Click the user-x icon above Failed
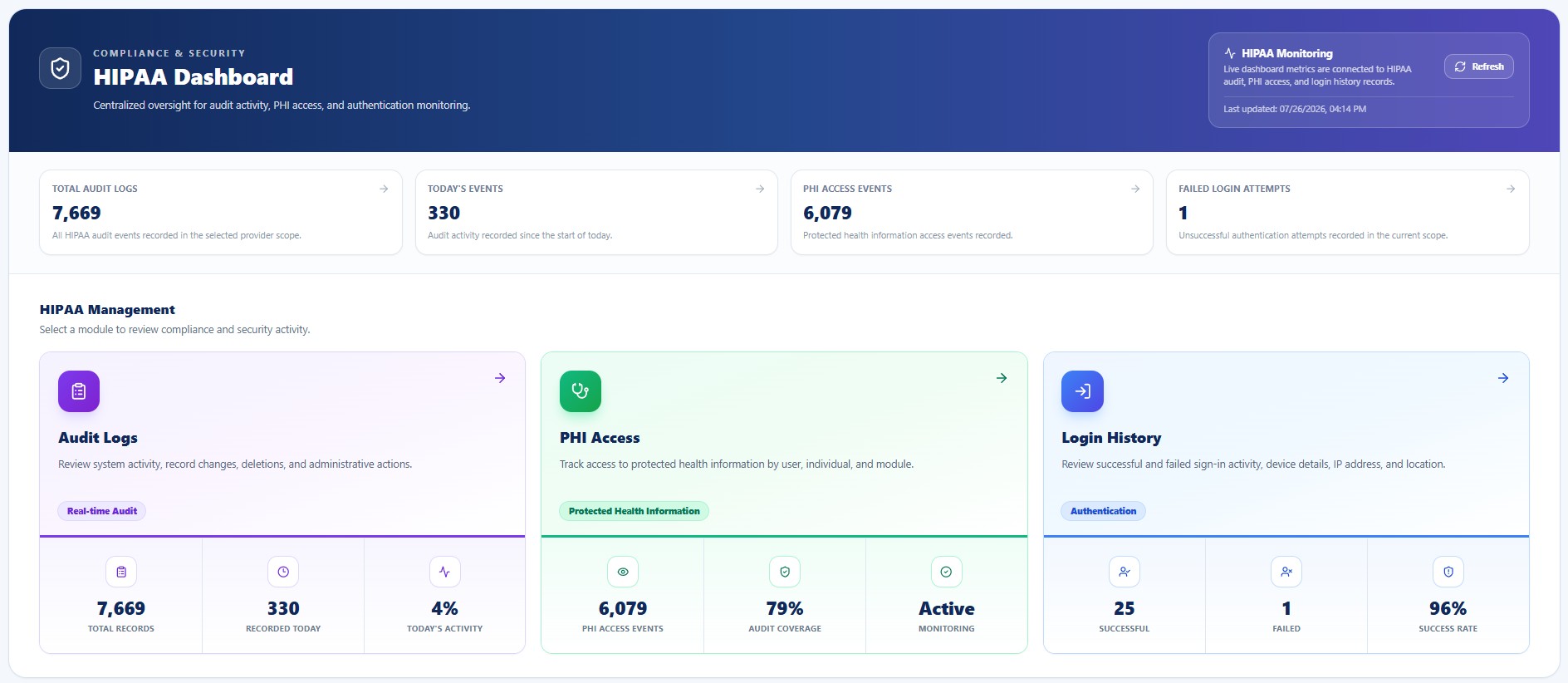1568x683 pixels. point(1286,572)
